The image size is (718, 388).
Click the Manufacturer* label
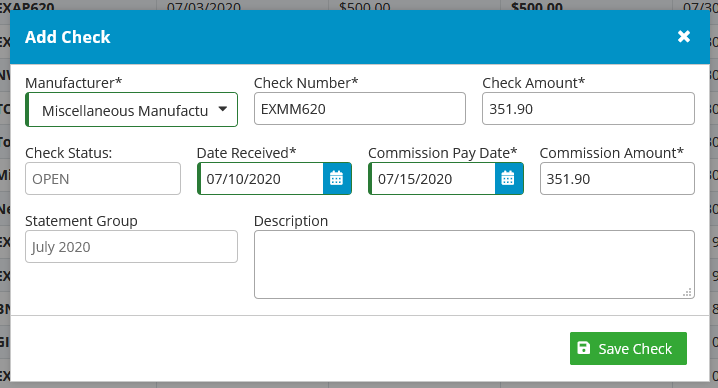(x=74, y=83)
